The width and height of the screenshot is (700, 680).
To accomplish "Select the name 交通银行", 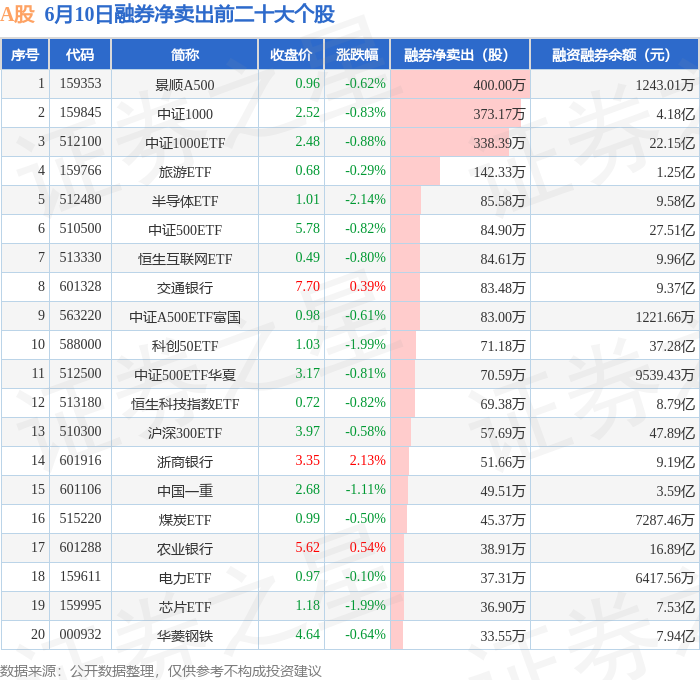I will coord(185,288).
